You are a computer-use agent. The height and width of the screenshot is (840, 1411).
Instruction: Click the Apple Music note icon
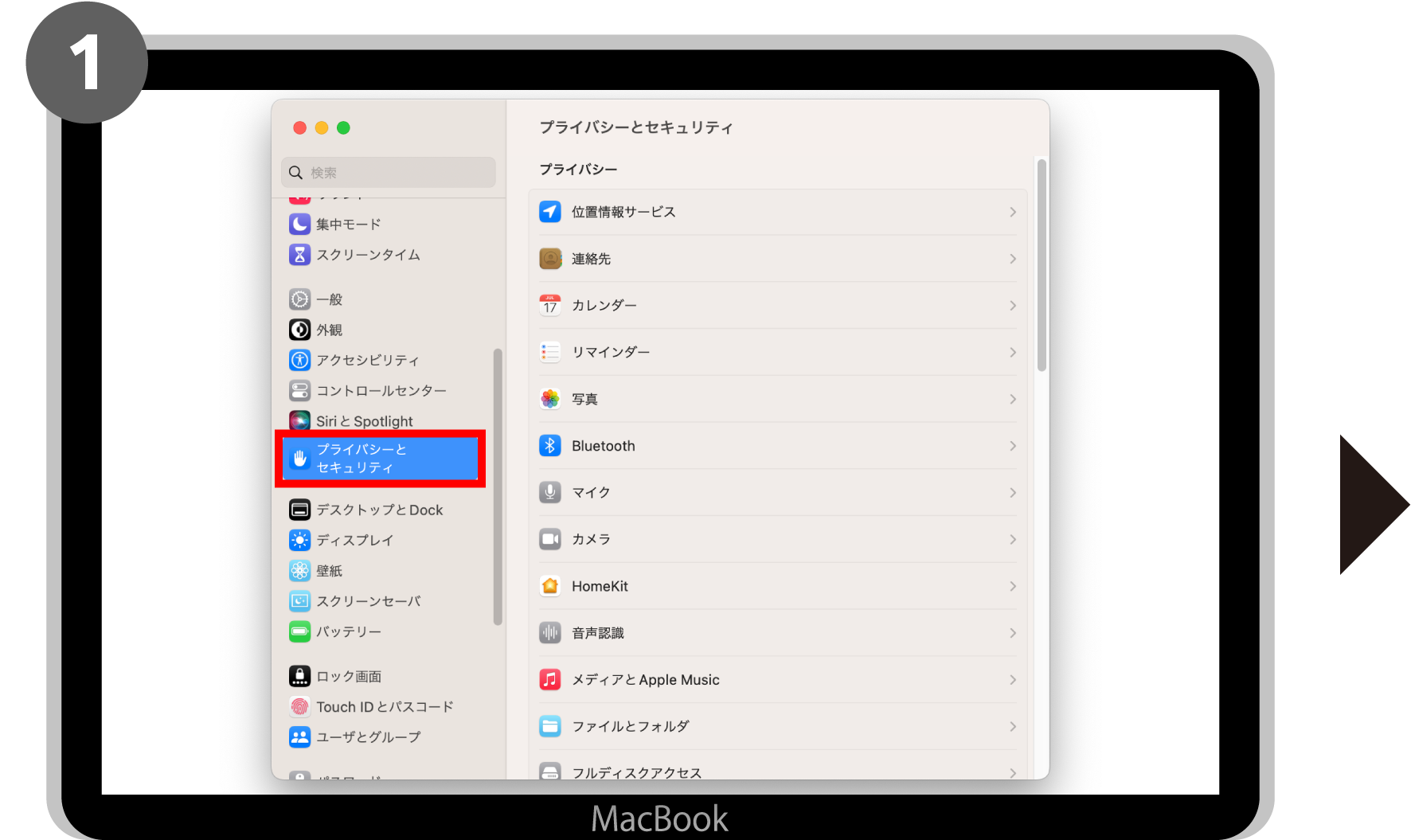click(549, 680)
